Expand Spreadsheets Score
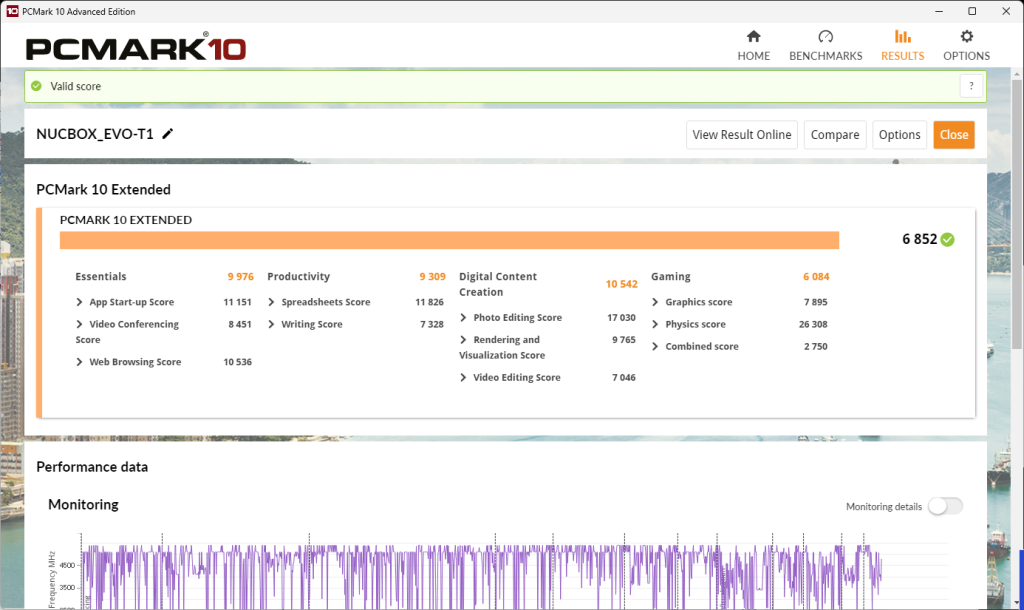Viewport: 1024px width, 610px height. tap(271, 302)
